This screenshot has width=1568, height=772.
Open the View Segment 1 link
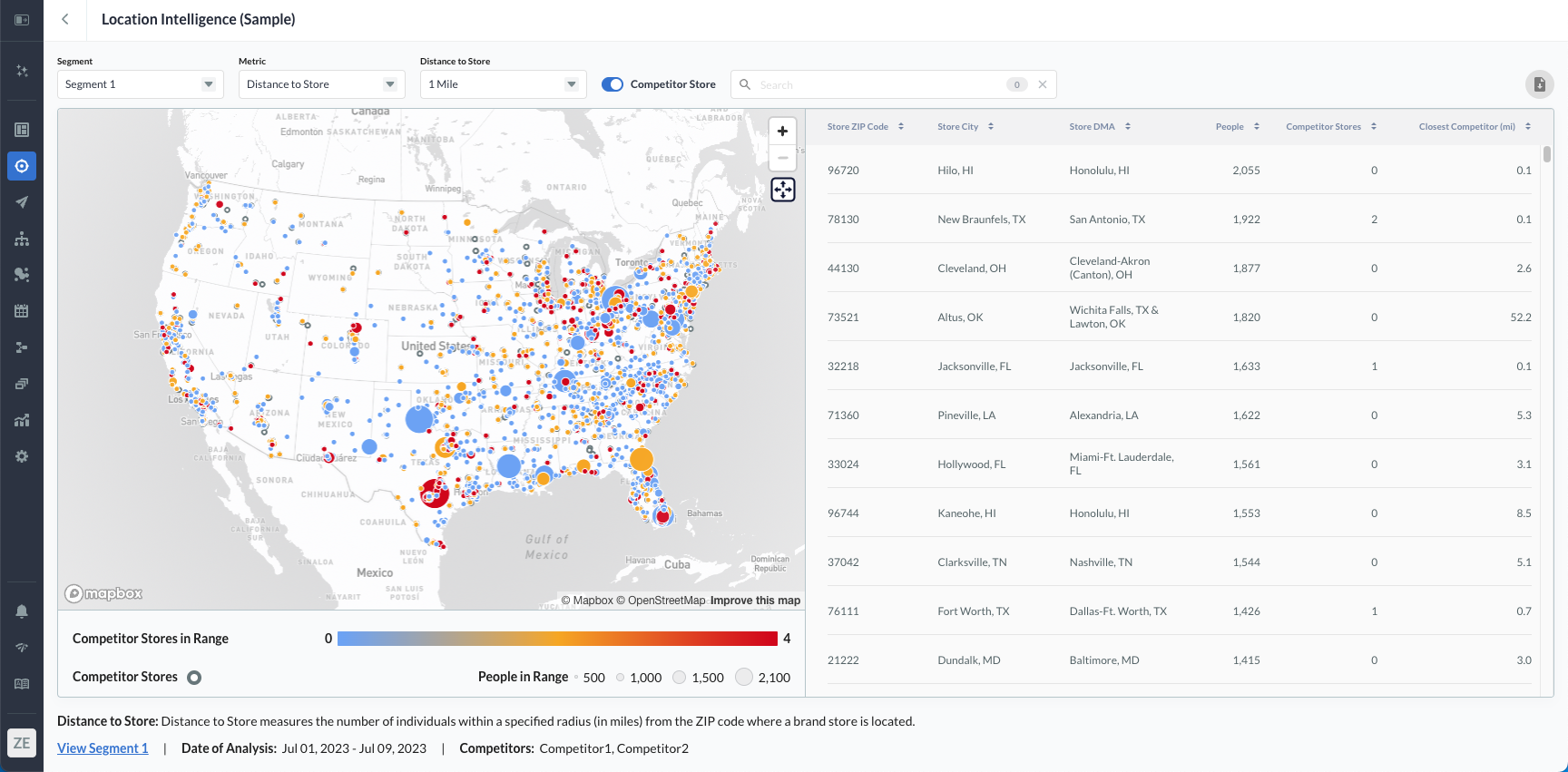tap(103, 748)
